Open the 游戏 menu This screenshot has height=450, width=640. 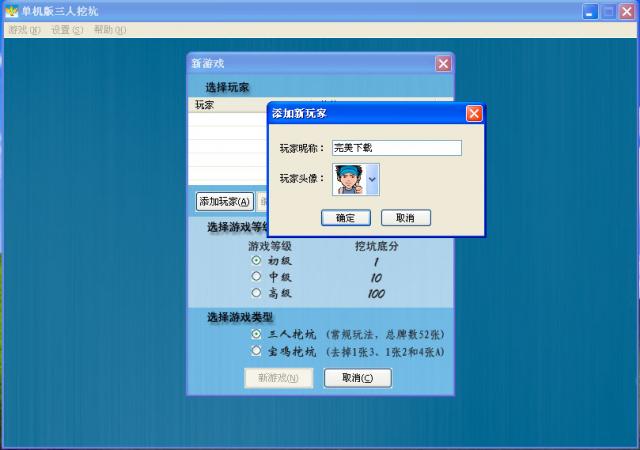pyautogui.click(x=24, y=30)
